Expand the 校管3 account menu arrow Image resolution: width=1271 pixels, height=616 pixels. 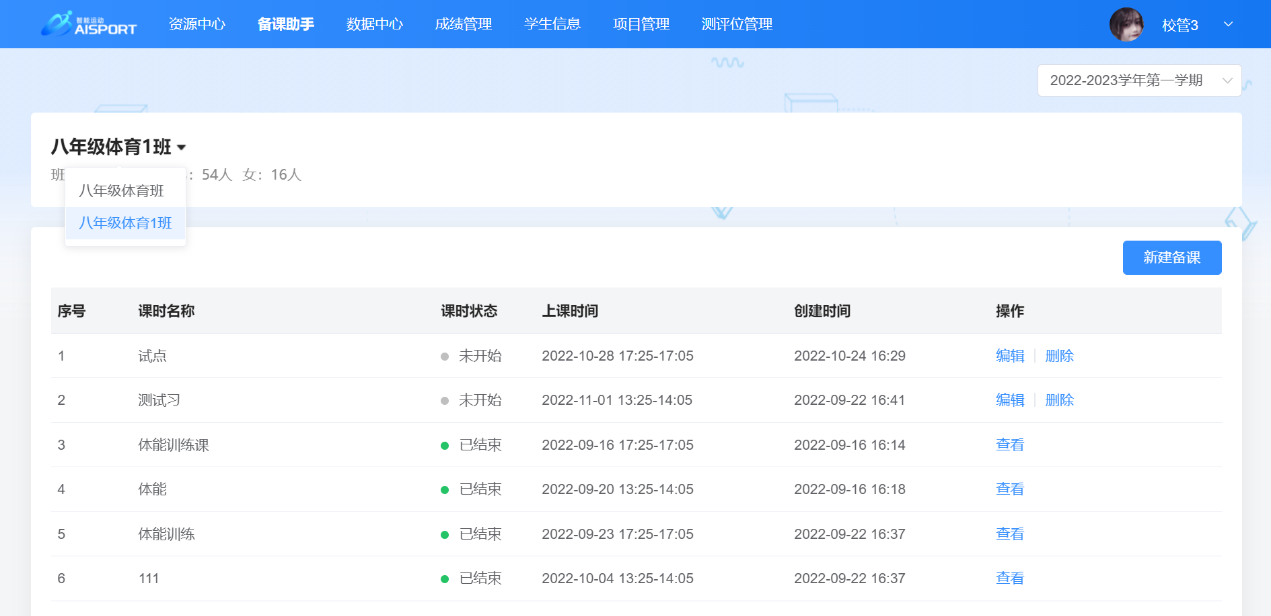(1228, 24)
